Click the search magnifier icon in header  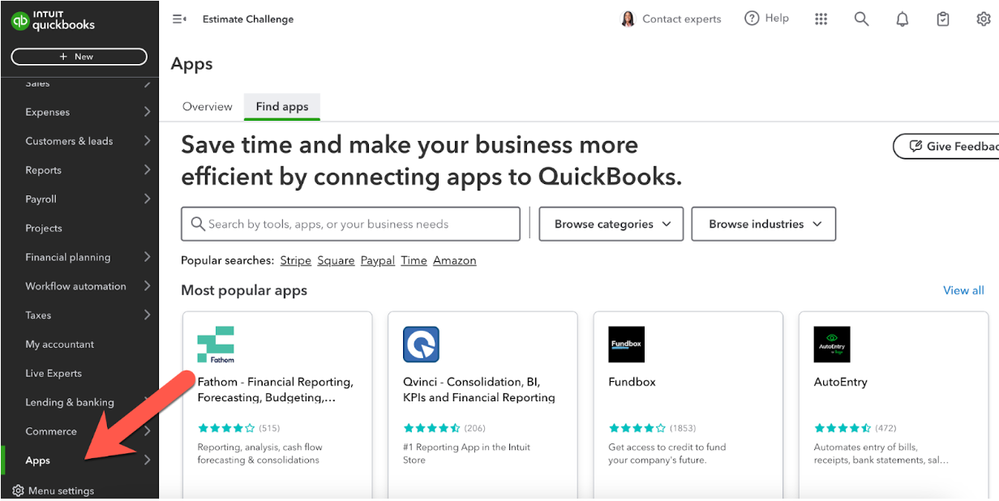tap(861, 19)
